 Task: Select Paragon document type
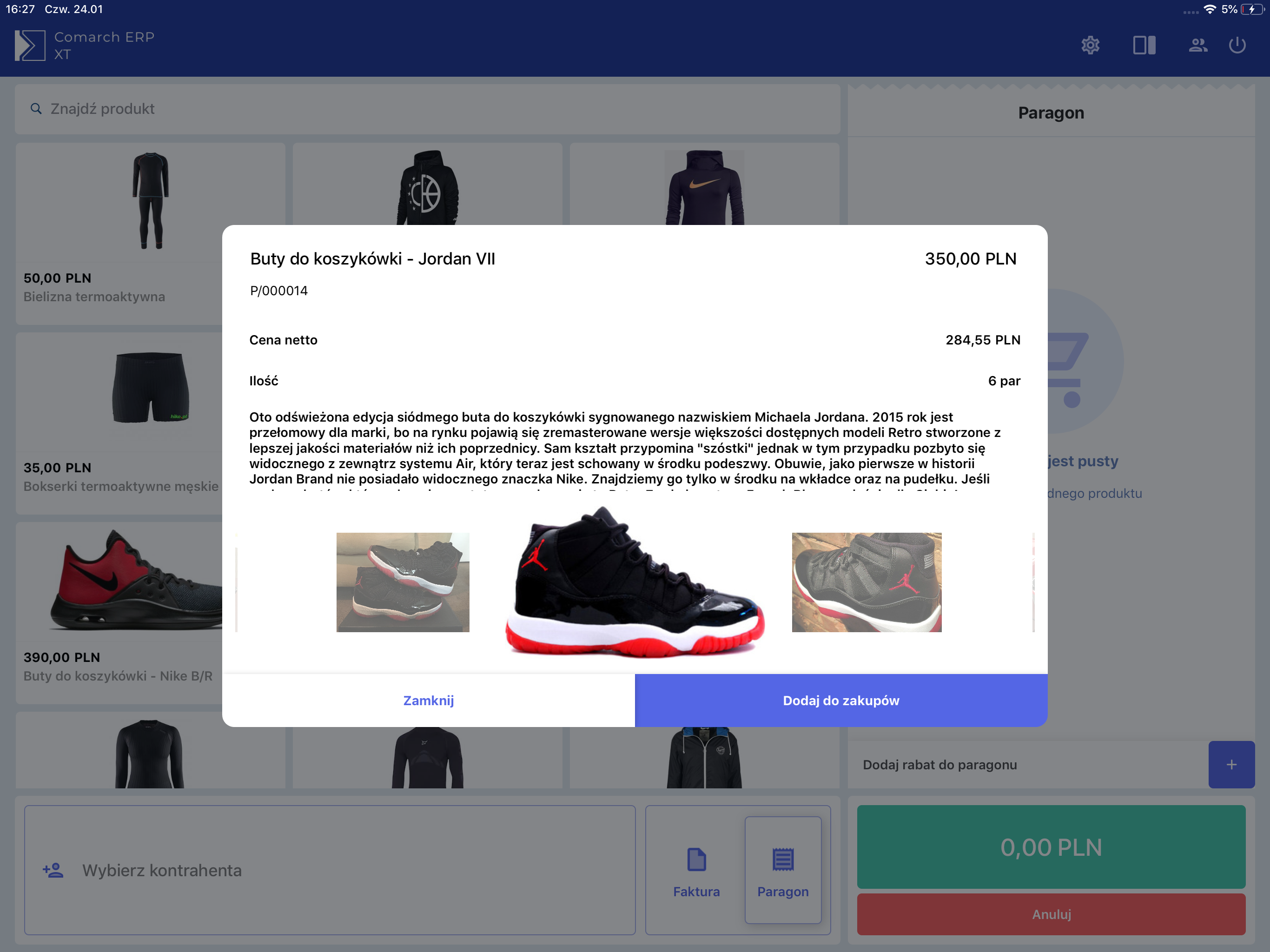click(782, 871)
